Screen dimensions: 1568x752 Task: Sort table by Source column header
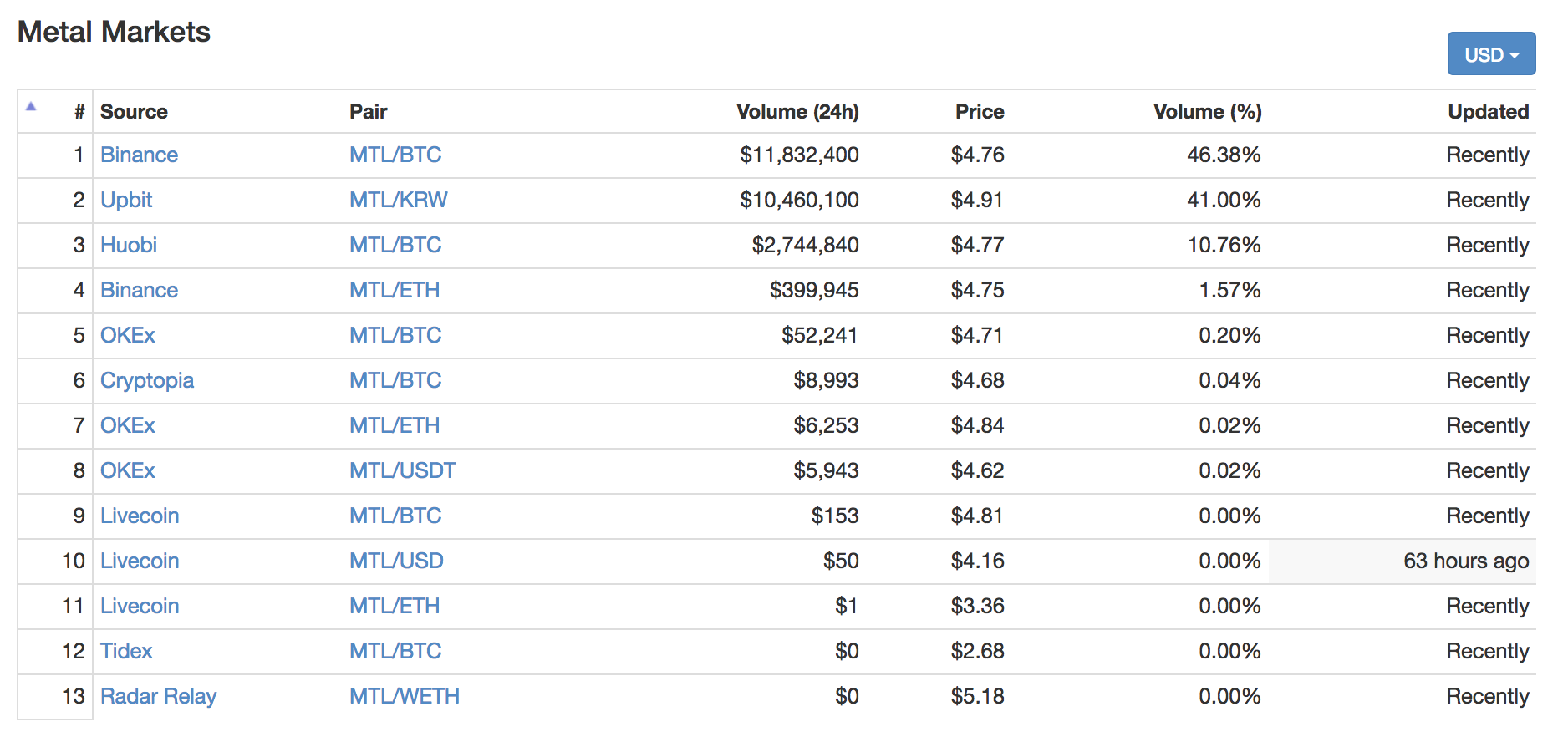[134, 111]
